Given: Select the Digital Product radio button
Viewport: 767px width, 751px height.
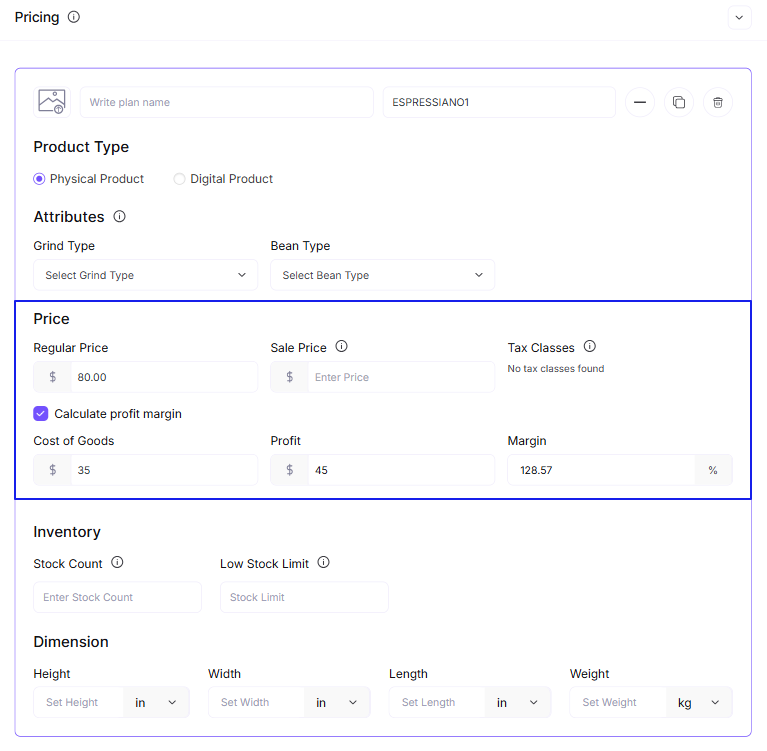Looking at the screenshot, I should (180, 179).
